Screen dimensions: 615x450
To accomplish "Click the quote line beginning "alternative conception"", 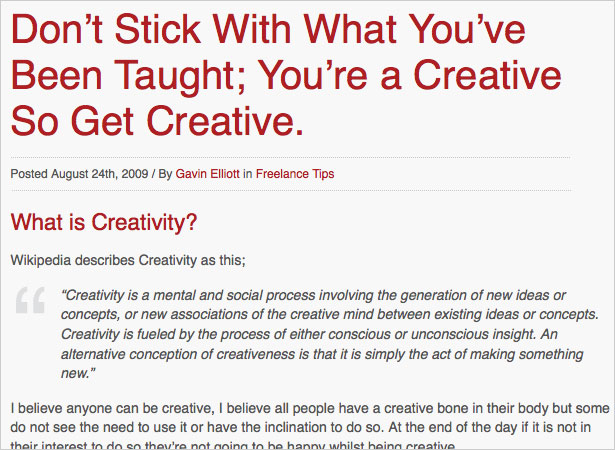I will (x=322, y=354).
